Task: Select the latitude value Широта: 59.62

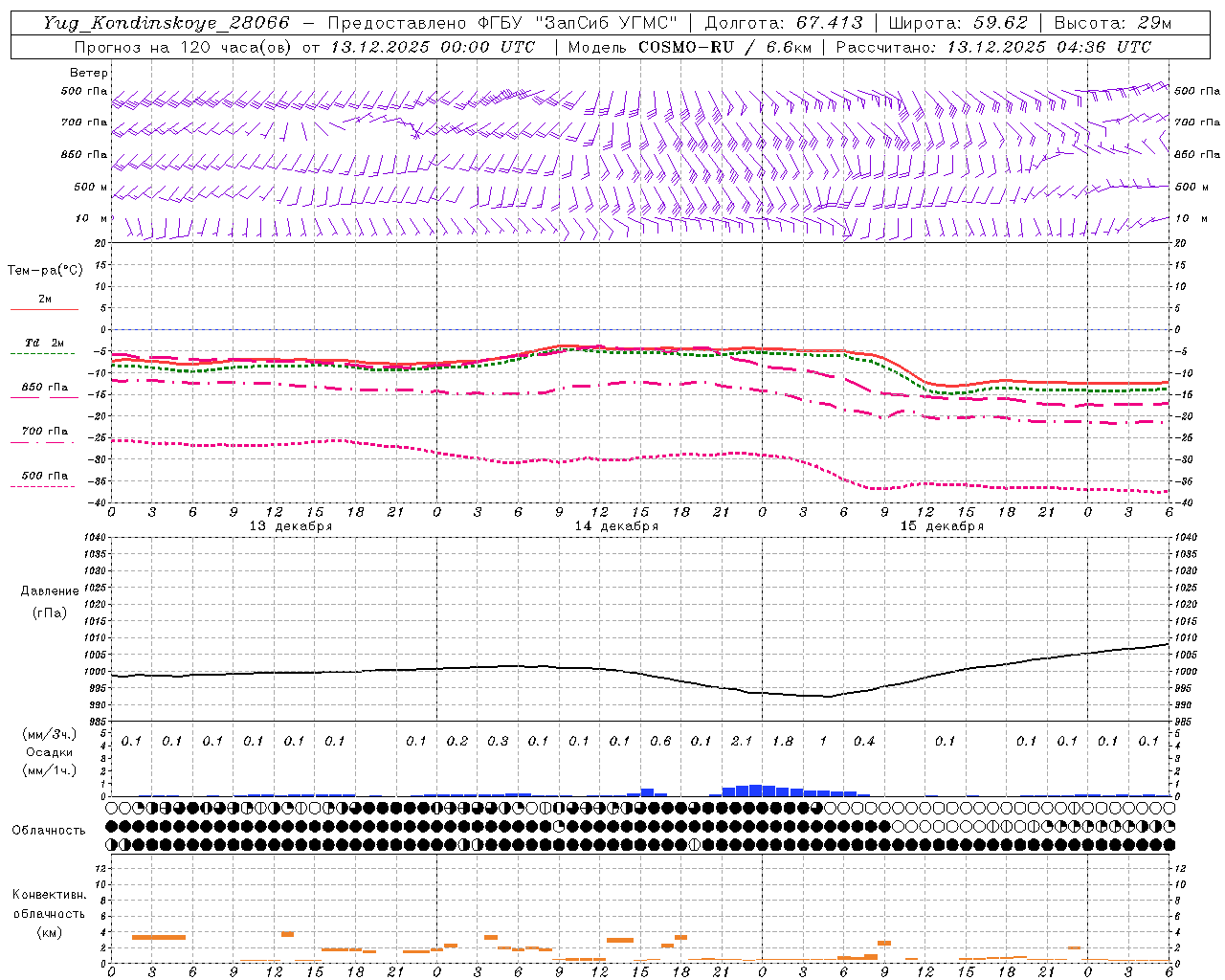Action: pos(958,23)
